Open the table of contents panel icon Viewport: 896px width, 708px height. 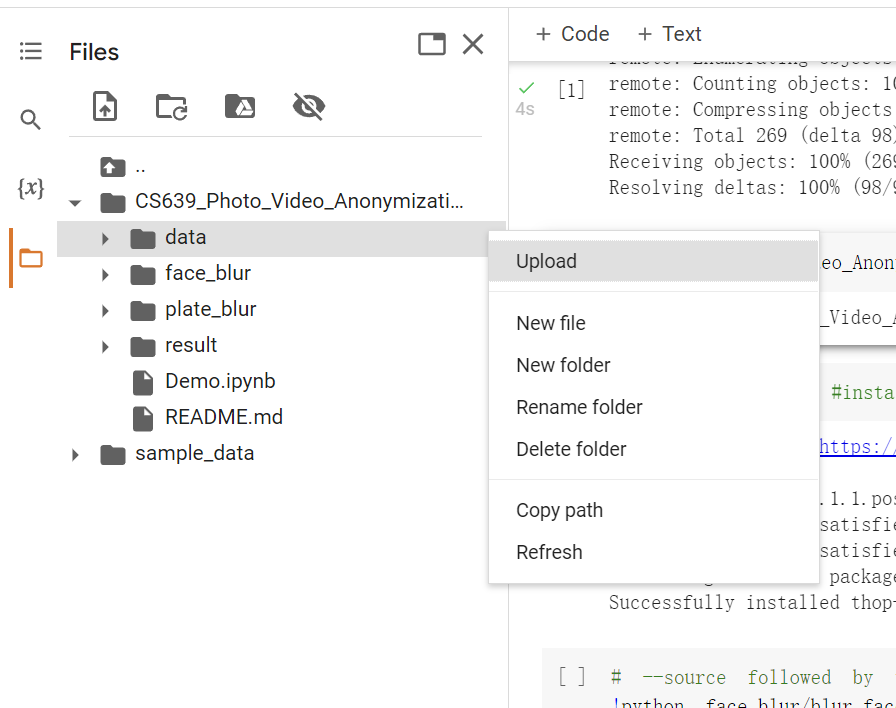(x=29, y=52)
